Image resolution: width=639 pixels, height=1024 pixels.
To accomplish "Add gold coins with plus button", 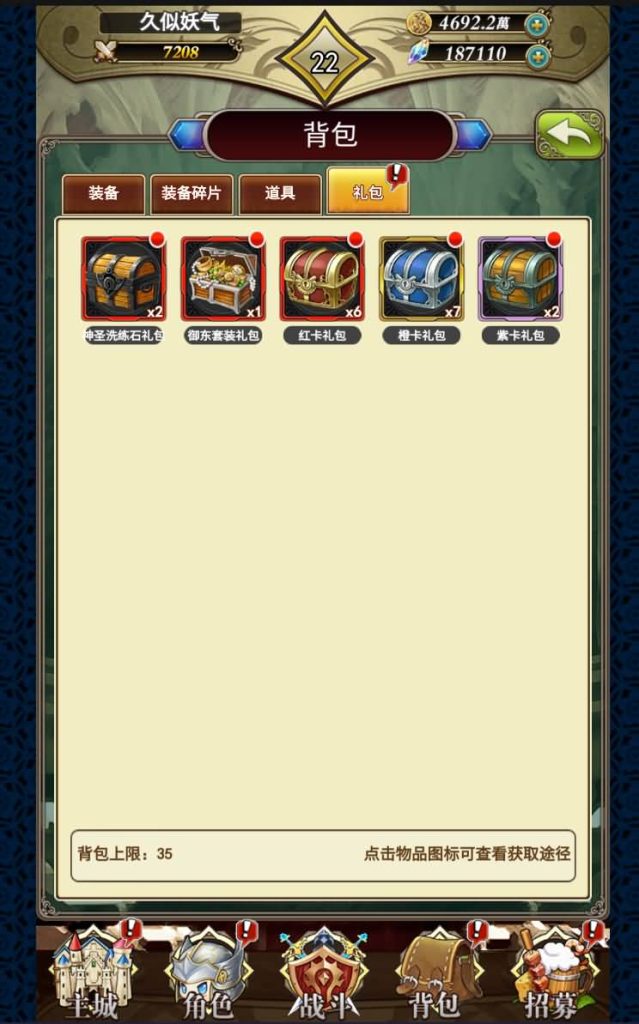I will (x=536, y=25).
